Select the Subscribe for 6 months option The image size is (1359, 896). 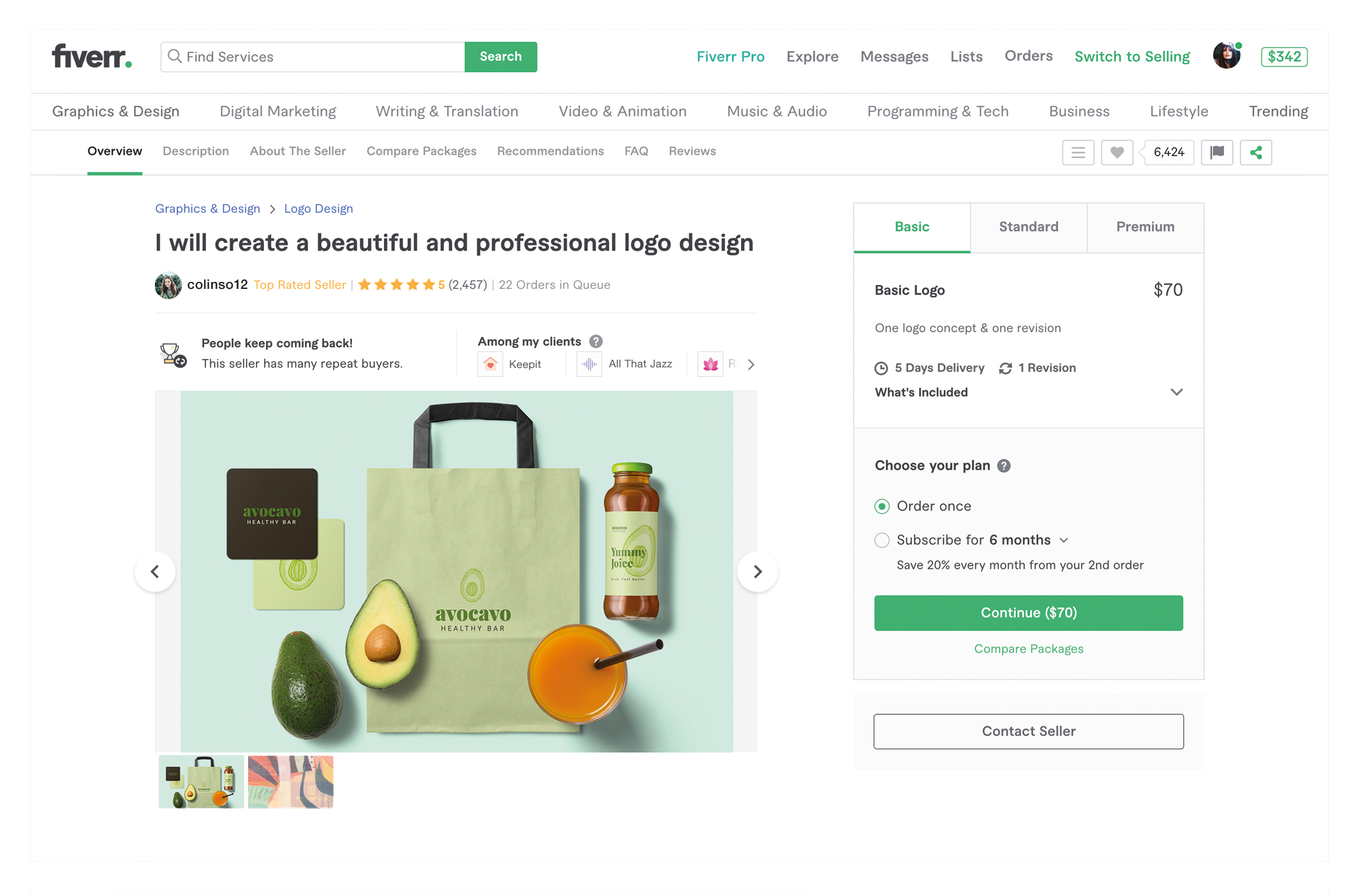point(882,540)
